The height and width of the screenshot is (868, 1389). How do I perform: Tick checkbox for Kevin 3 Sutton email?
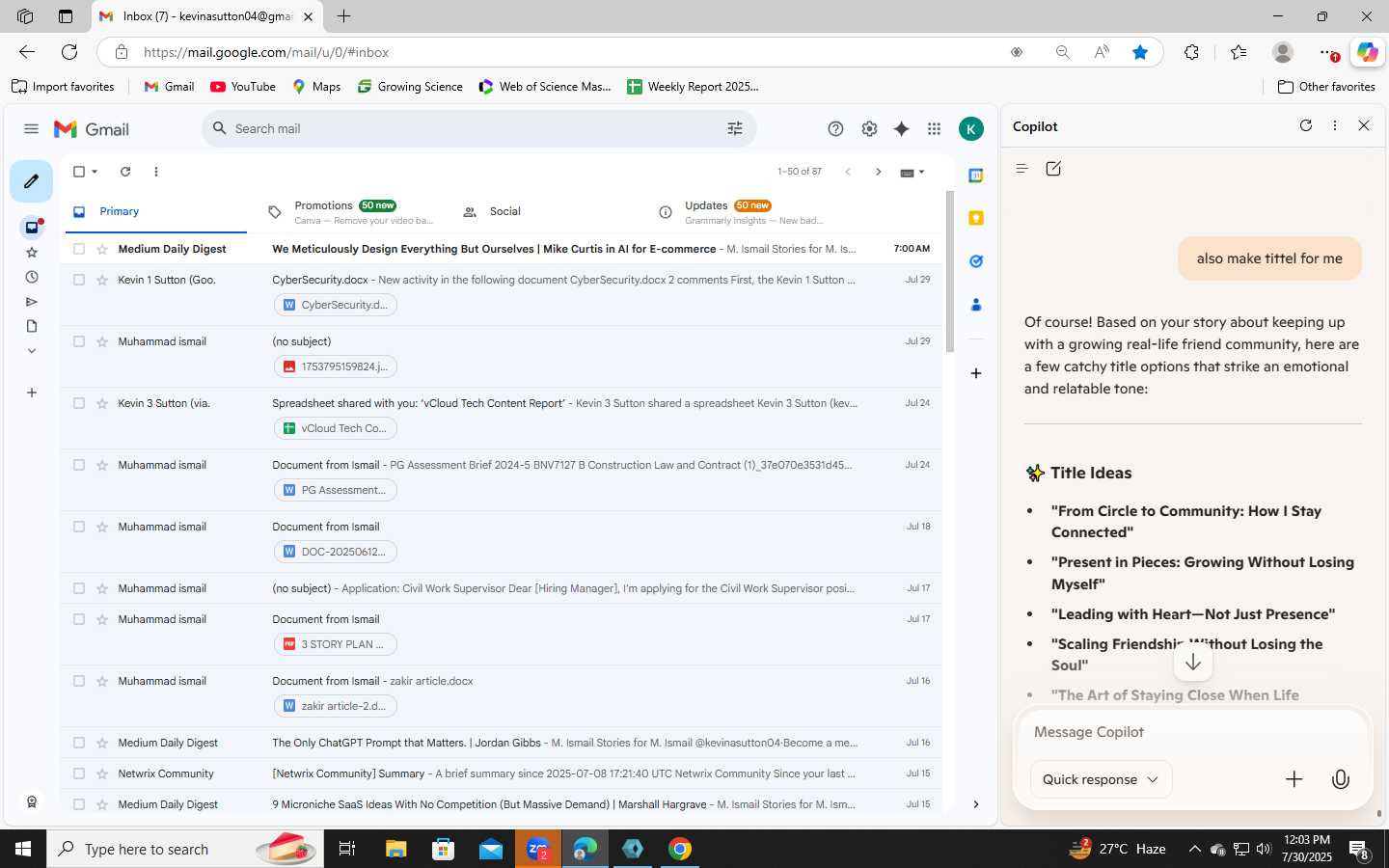click(79, 403)
